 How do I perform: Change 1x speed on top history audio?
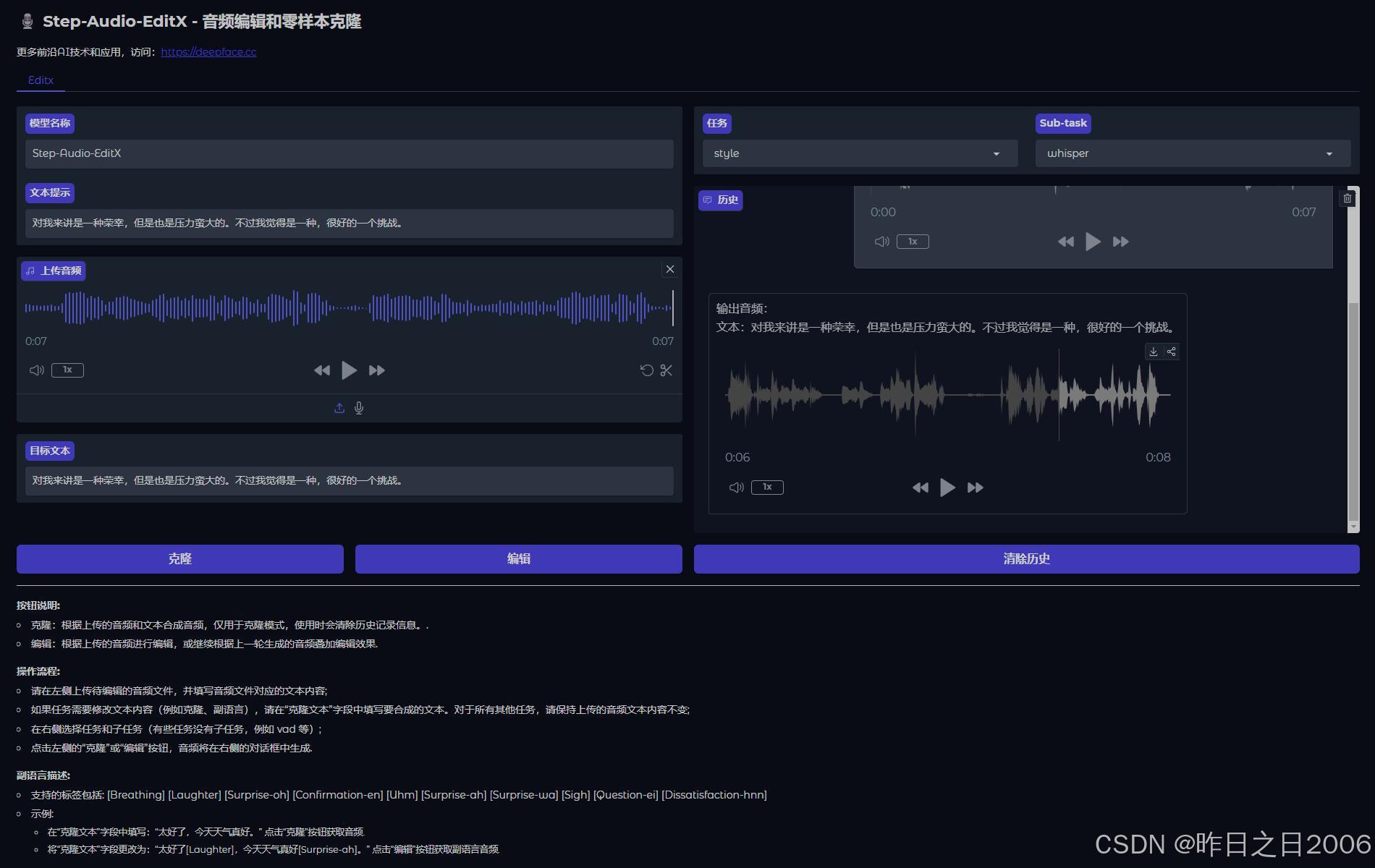[913, 242]
